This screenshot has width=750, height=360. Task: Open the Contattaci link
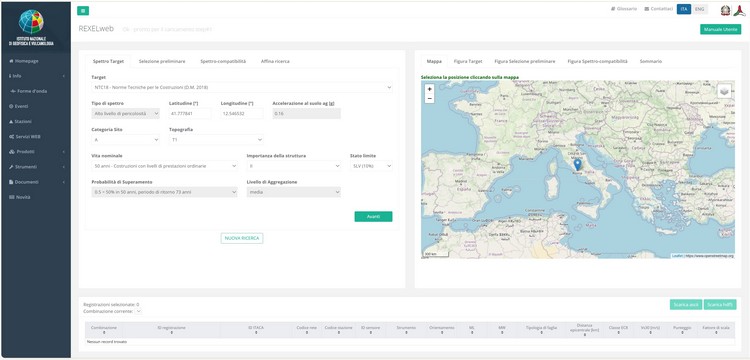coord(659,9)
